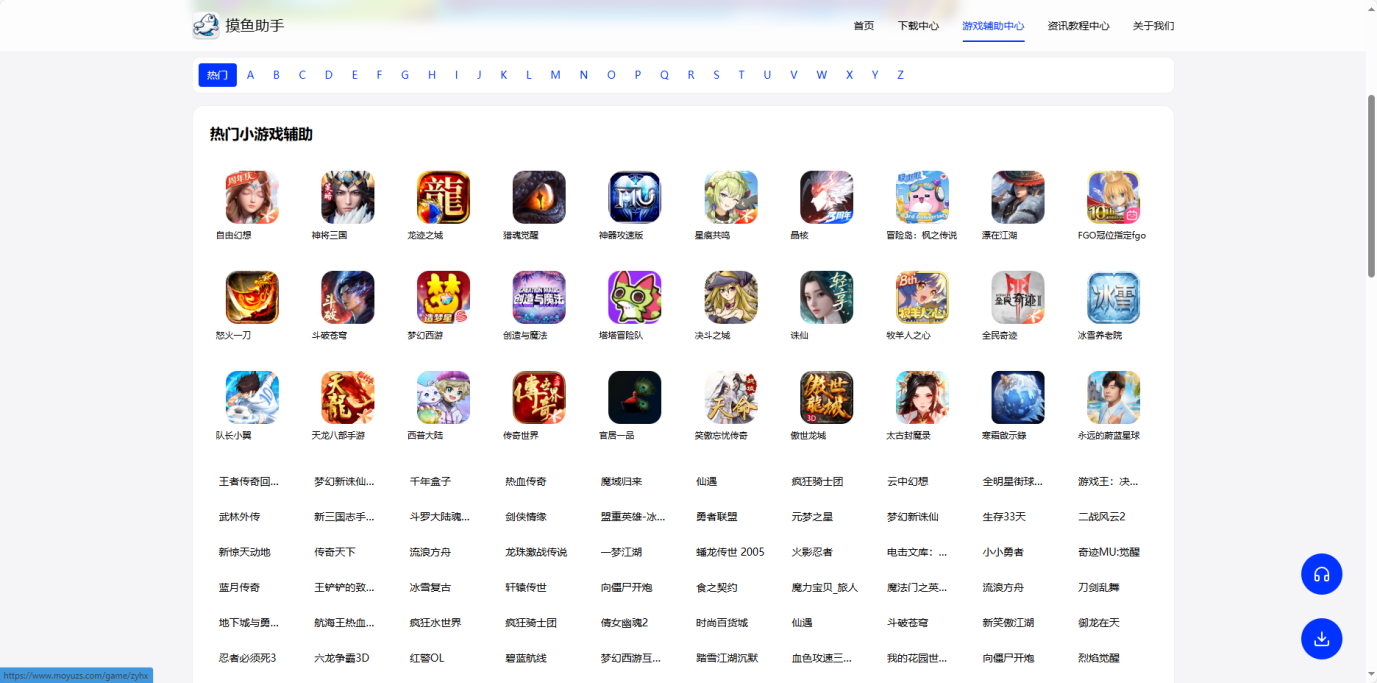Image resolution: width=1377 pixels, height=683 pixels.
Task: Open the 下载中心 navigation item
Action: (918, 26)
